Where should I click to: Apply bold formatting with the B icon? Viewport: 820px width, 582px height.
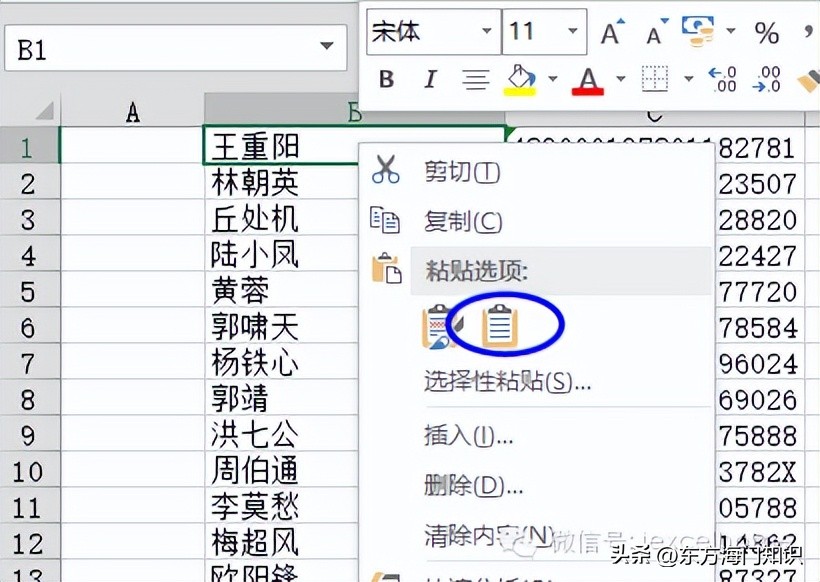[x=386, y=78]
